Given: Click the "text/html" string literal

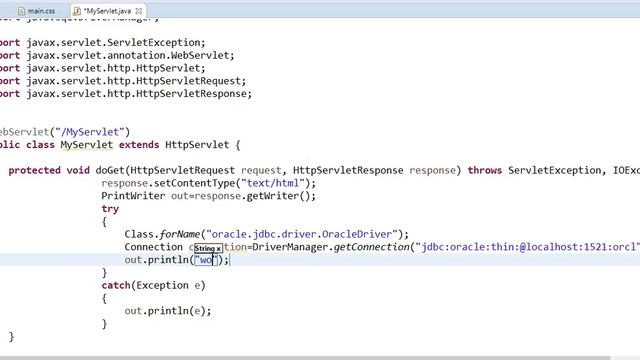Looking at the screenshot, I should [273, 183].
